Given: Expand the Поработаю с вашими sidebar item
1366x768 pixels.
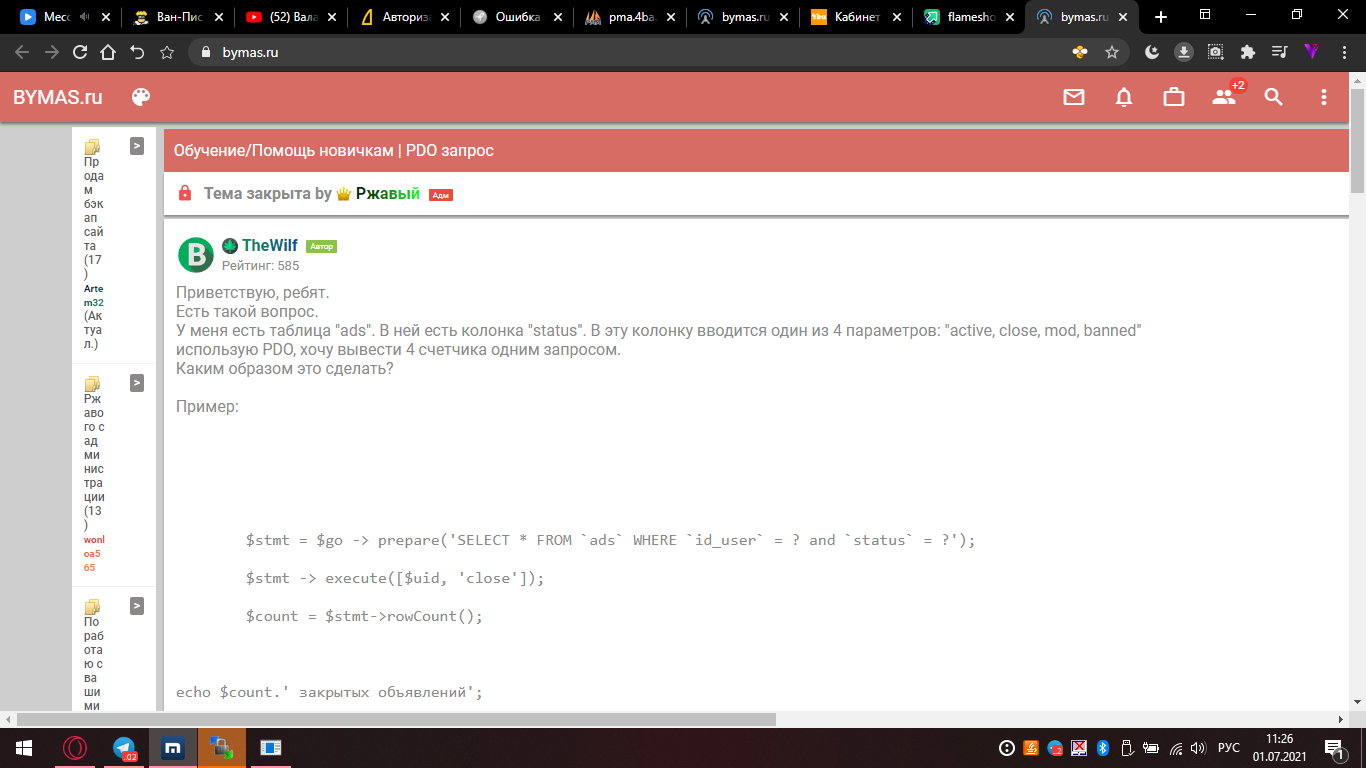Looking at the screenshot, I should pyautogui.click(x=137, y=606).
